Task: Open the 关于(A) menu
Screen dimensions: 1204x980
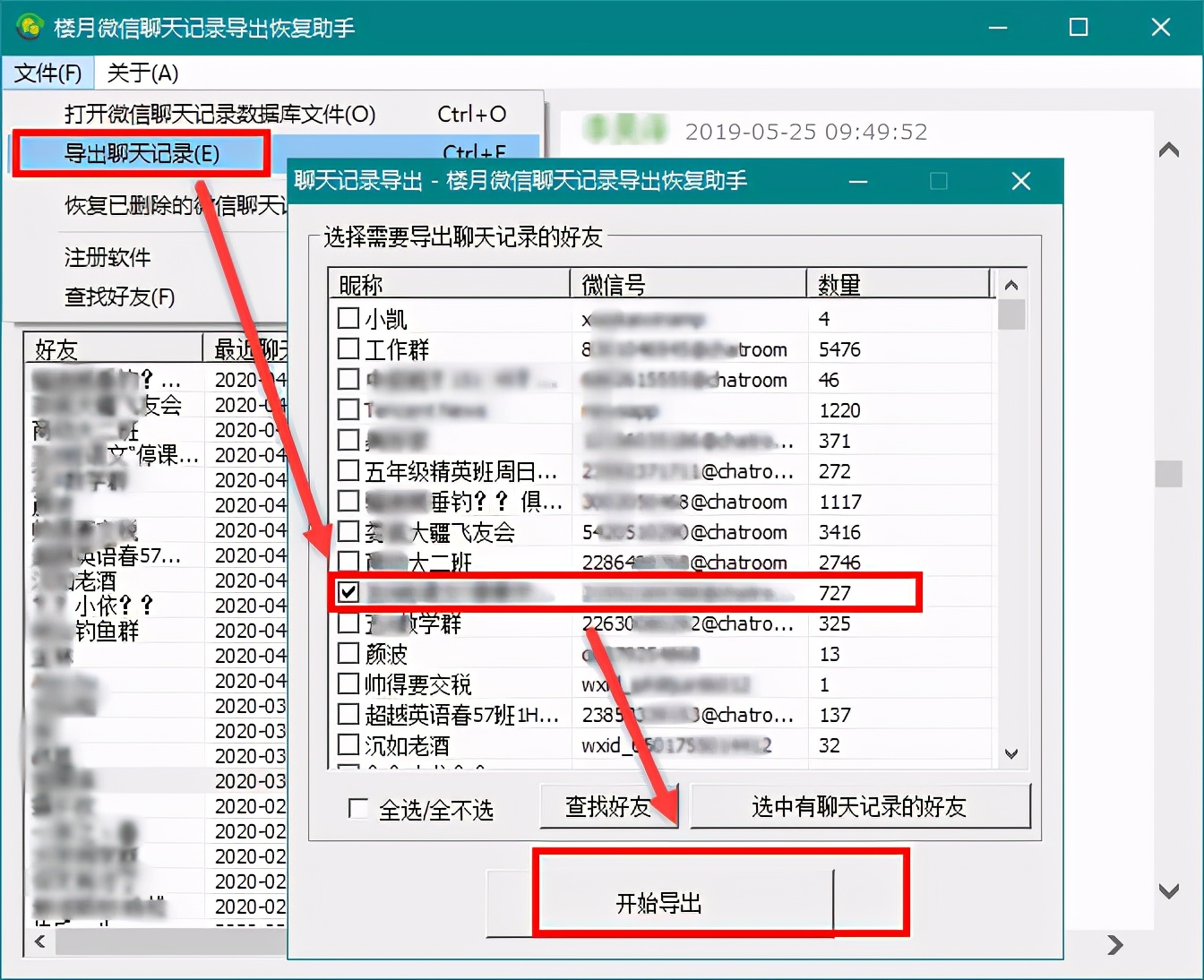Action: pyautogui.click(x=140, y=73)
